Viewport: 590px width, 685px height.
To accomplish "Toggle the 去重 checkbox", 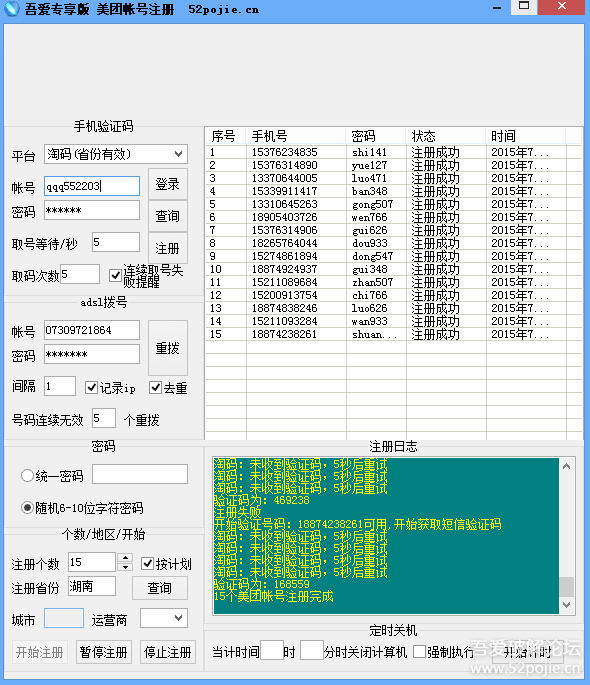I will click(x=155, y=387).
